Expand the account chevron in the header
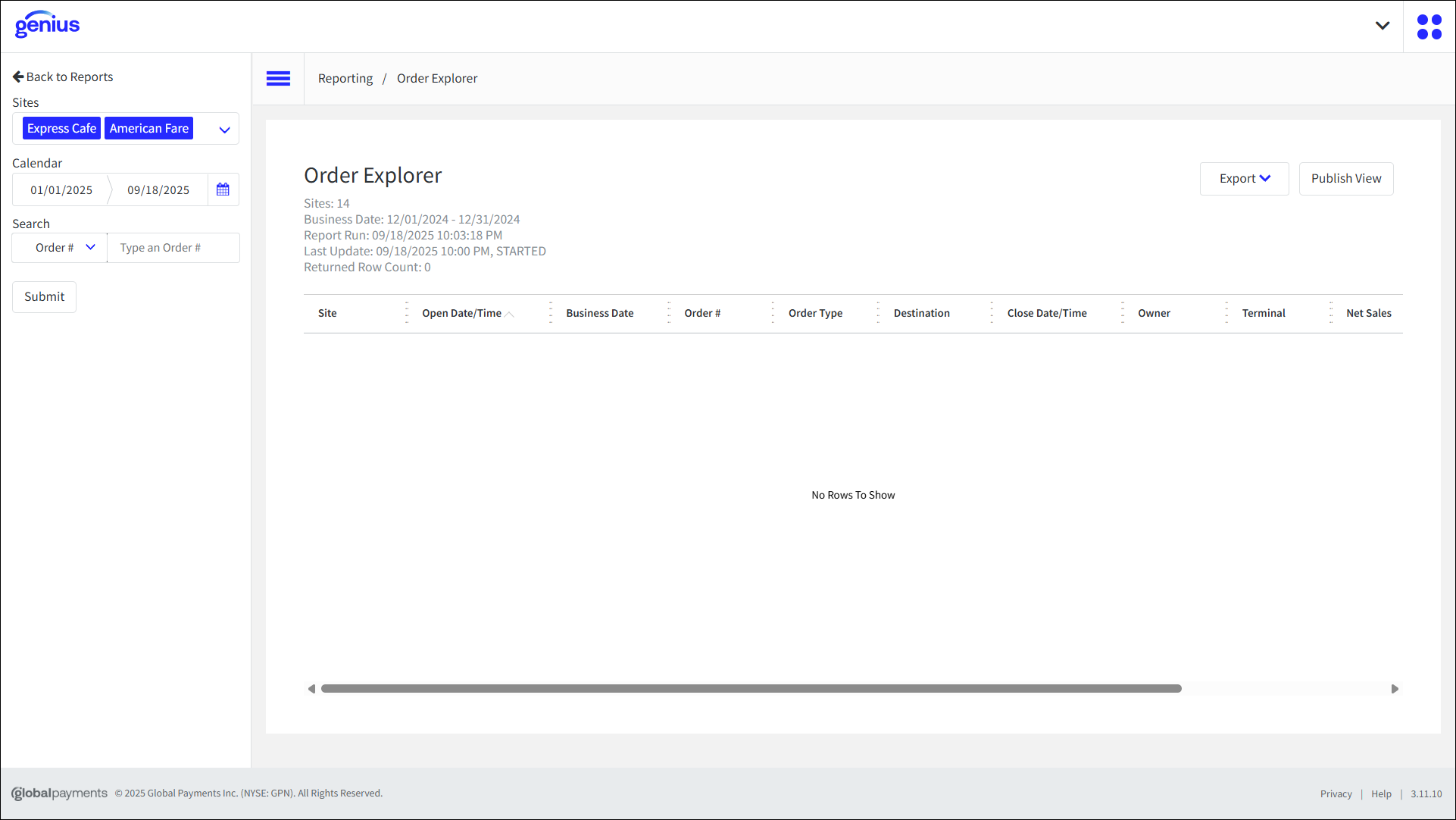This screenshot has width=1456, height=820. [x=1382, y=26]
